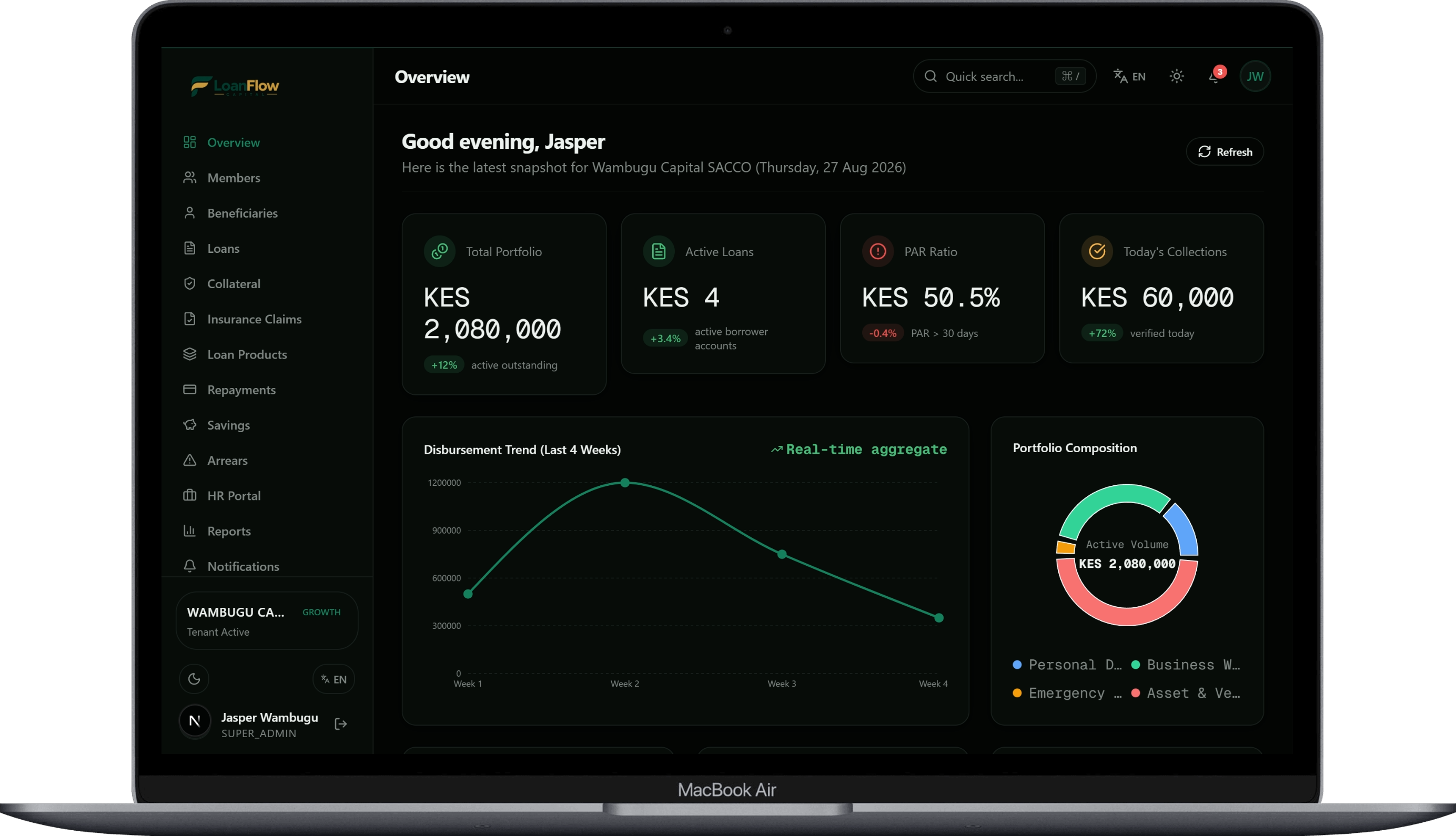Click the Collateral shield icon
The image size is (1456, 836).
[189, 283]
